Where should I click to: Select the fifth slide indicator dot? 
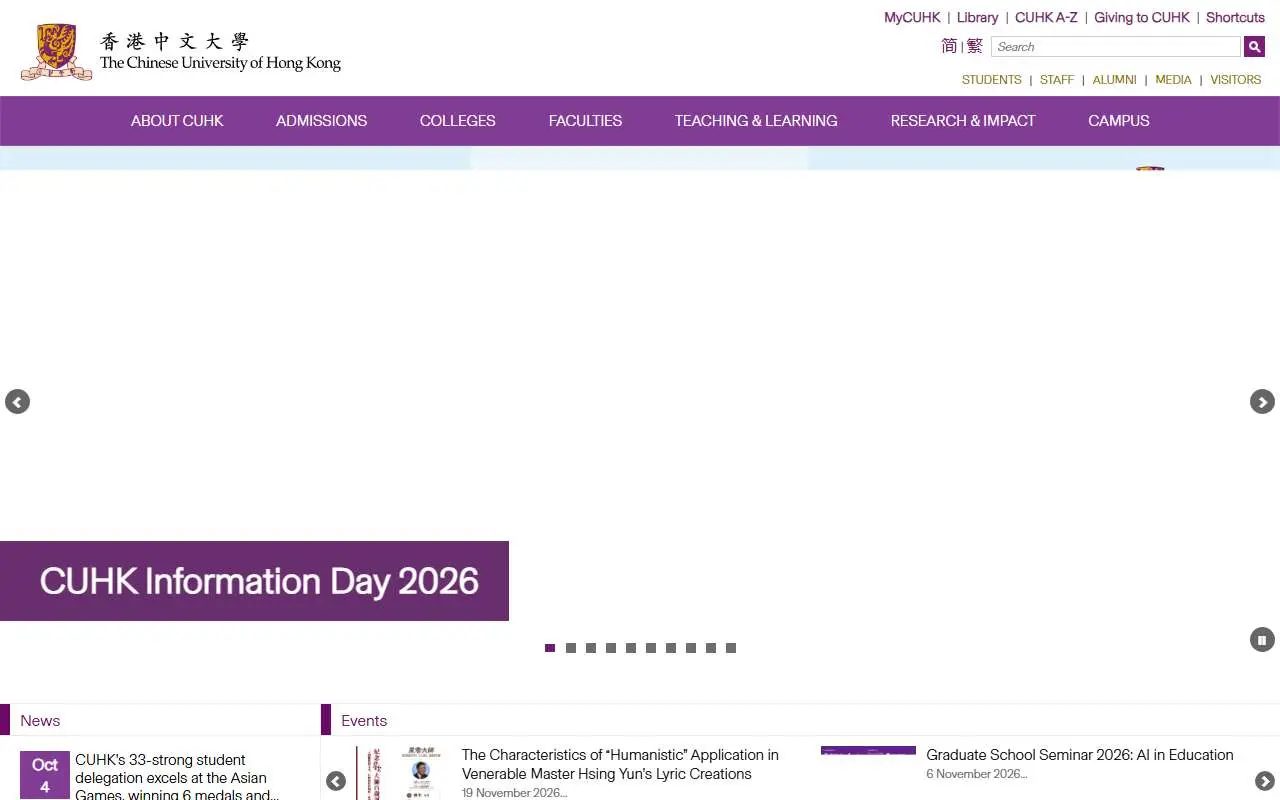click(x=631, y=648)
